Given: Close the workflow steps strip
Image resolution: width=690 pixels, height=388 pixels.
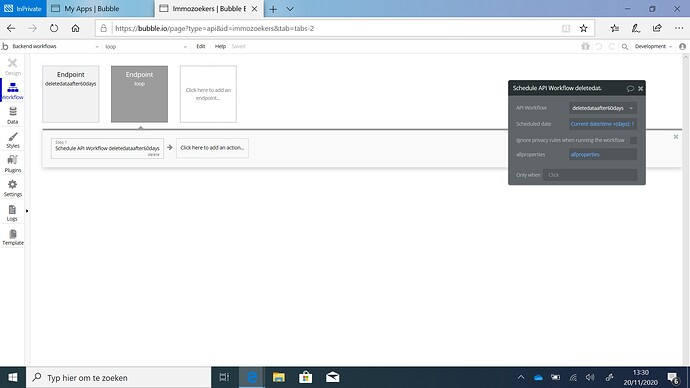Looking at the screenshot, I should pos(676,137).
